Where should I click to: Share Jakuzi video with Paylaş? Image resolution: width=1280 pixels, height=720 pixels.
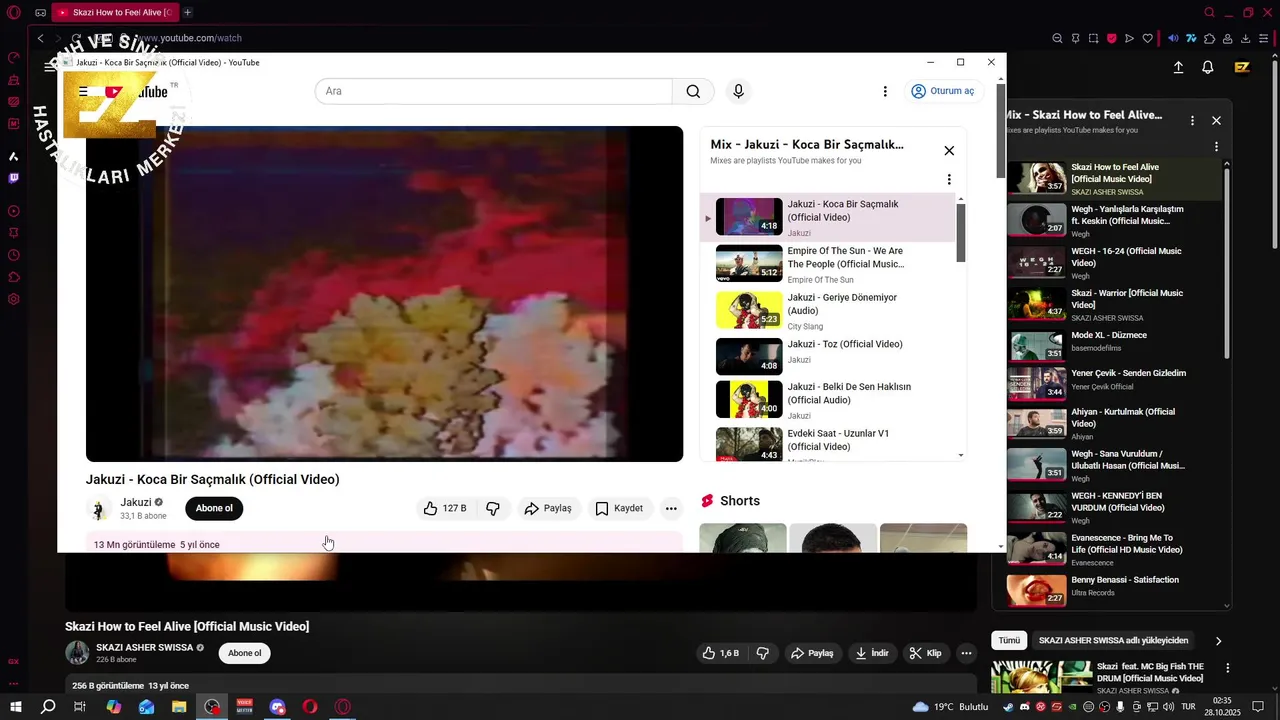click(548, 508)
